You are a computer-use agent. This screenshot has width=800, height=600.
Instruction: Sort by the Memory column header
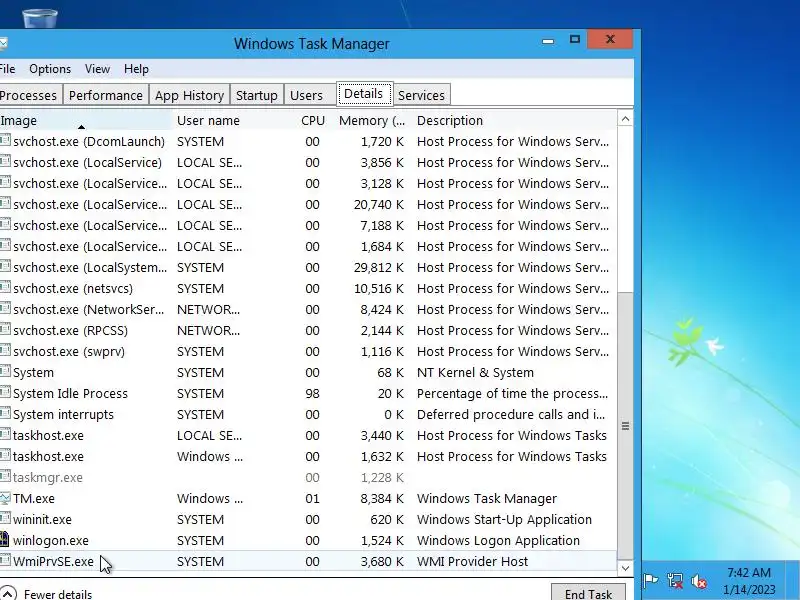[371, 120]
